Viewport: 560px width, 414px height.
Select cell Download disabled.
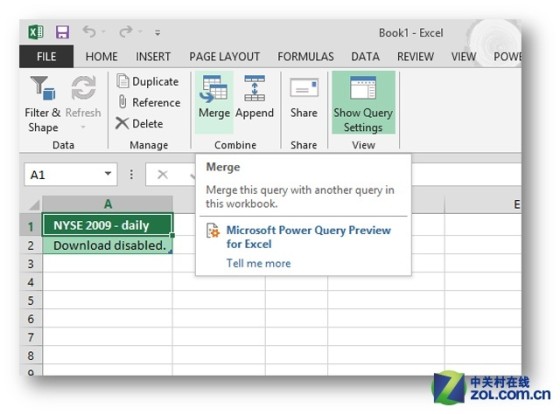click(108, 245)
